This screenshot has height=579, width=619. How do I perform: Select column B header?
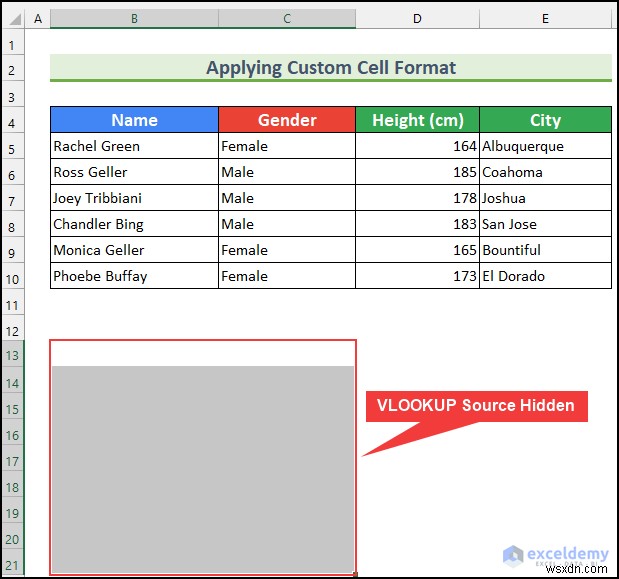134,19
